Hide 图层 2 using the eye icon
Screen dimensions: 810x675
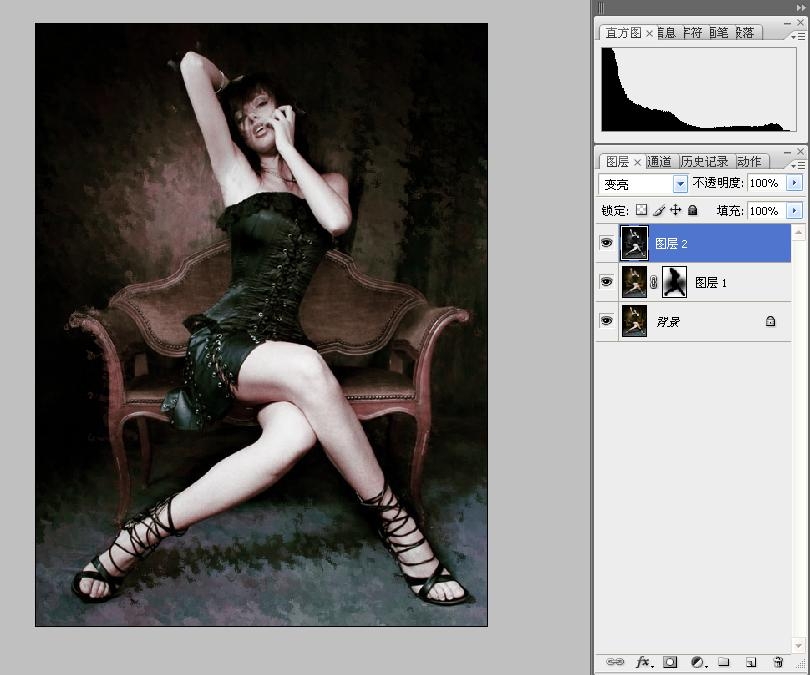pyautogui.click(x=606, y=243)
